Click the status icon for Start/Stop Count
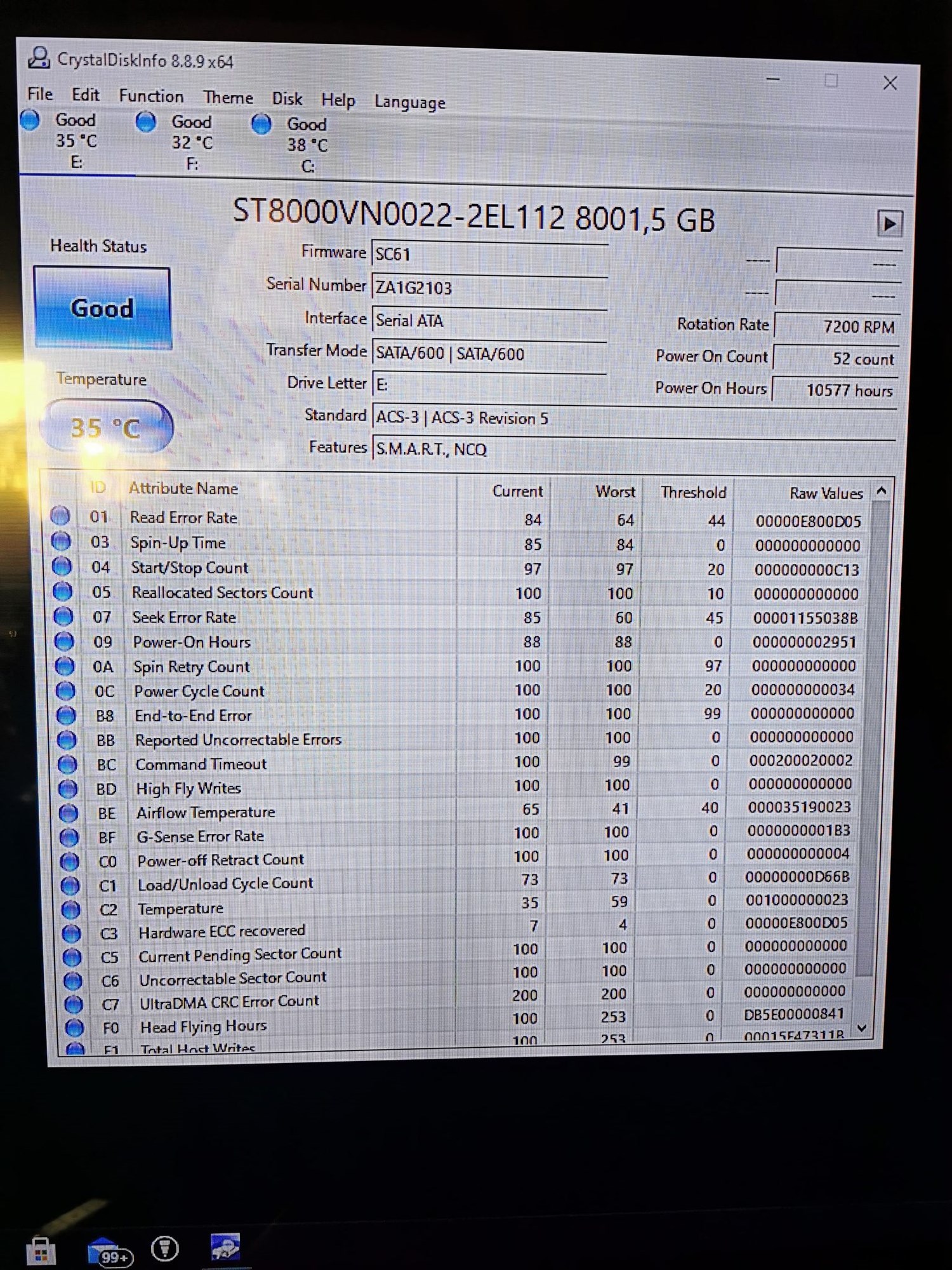952x1270 pixels. [x=62, y=566]
